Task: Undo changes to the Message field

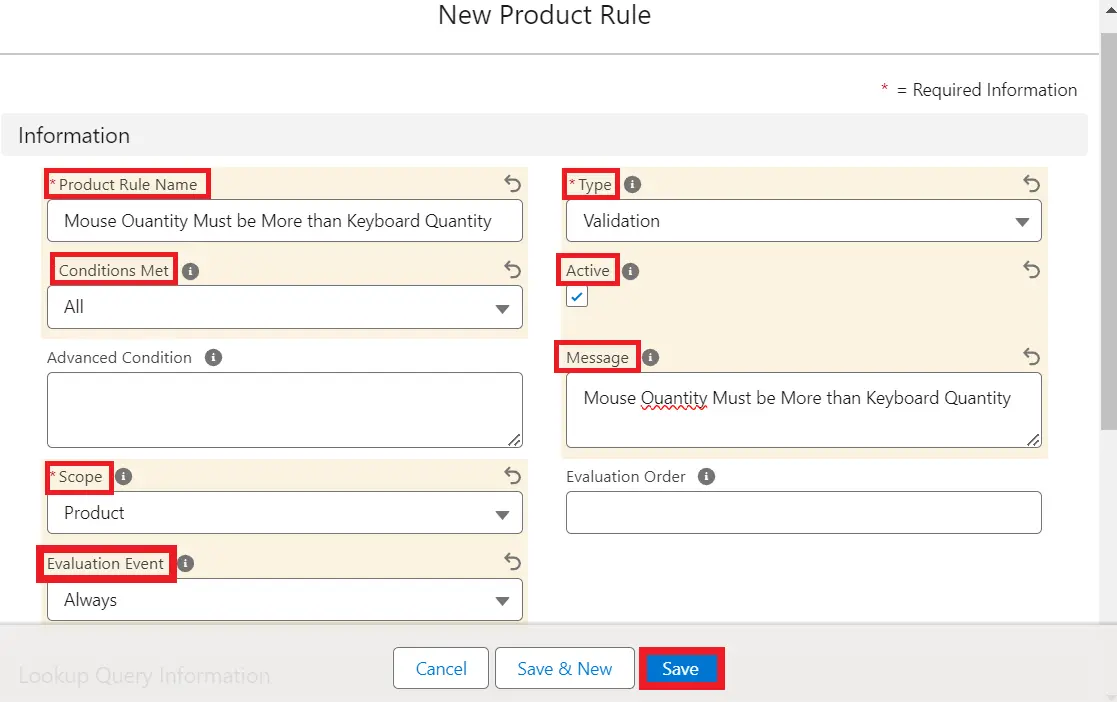Action: coord(1031,357)
